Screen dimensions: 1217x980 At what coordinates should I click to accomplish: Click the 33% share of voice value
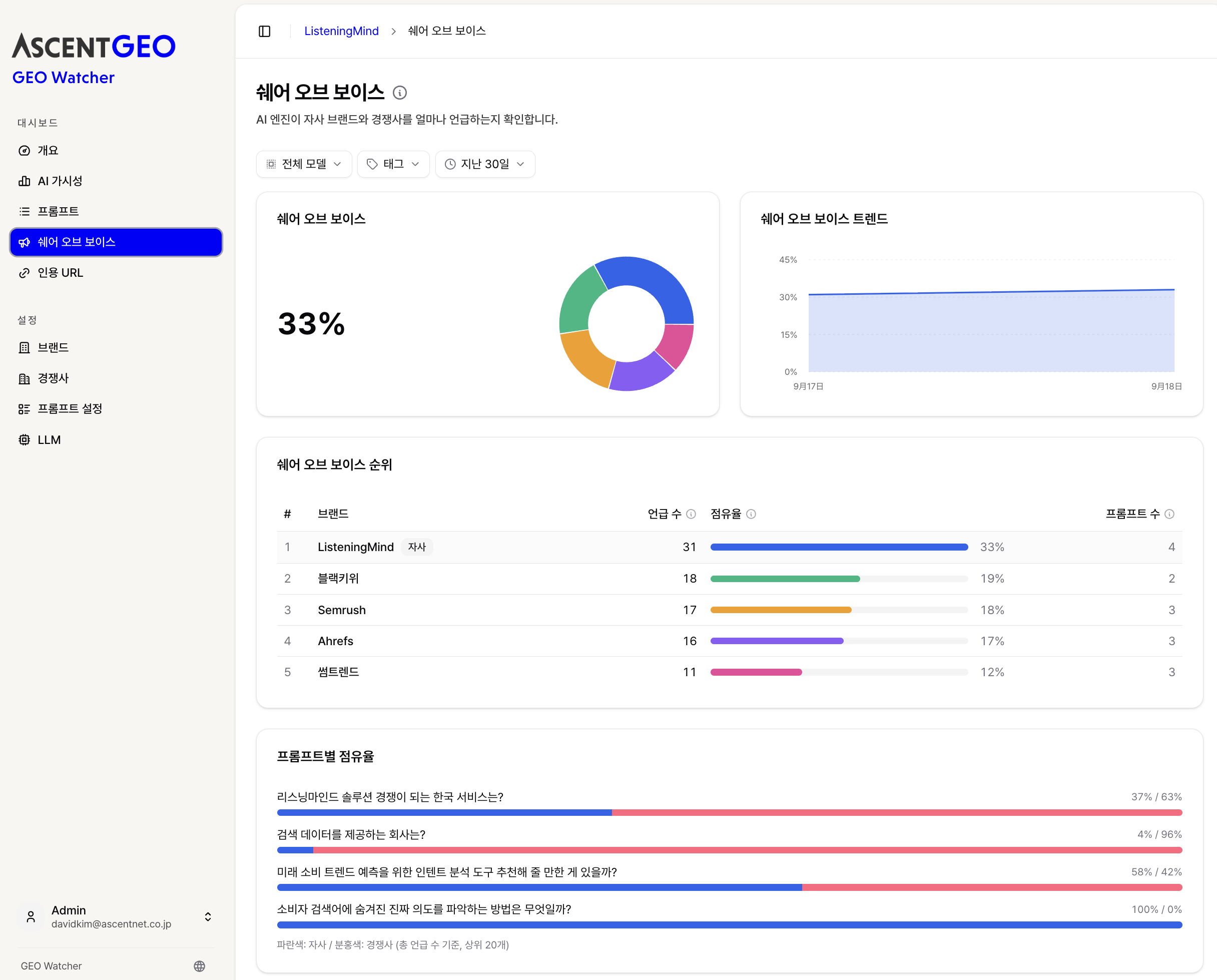point(311,324)
